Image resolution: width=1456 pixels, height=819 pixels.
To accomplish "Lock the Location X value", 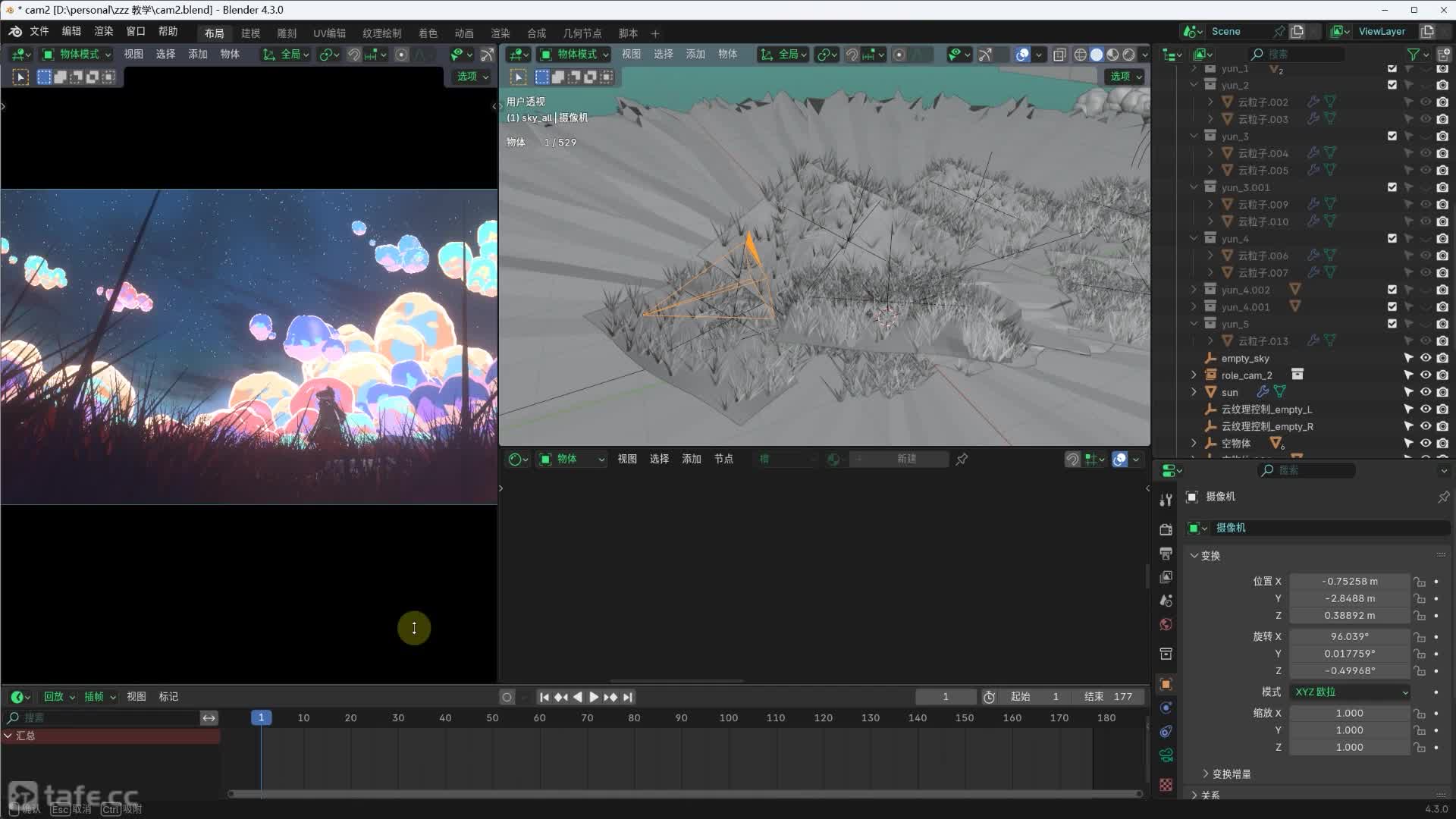I will (x=1420, y=582).
